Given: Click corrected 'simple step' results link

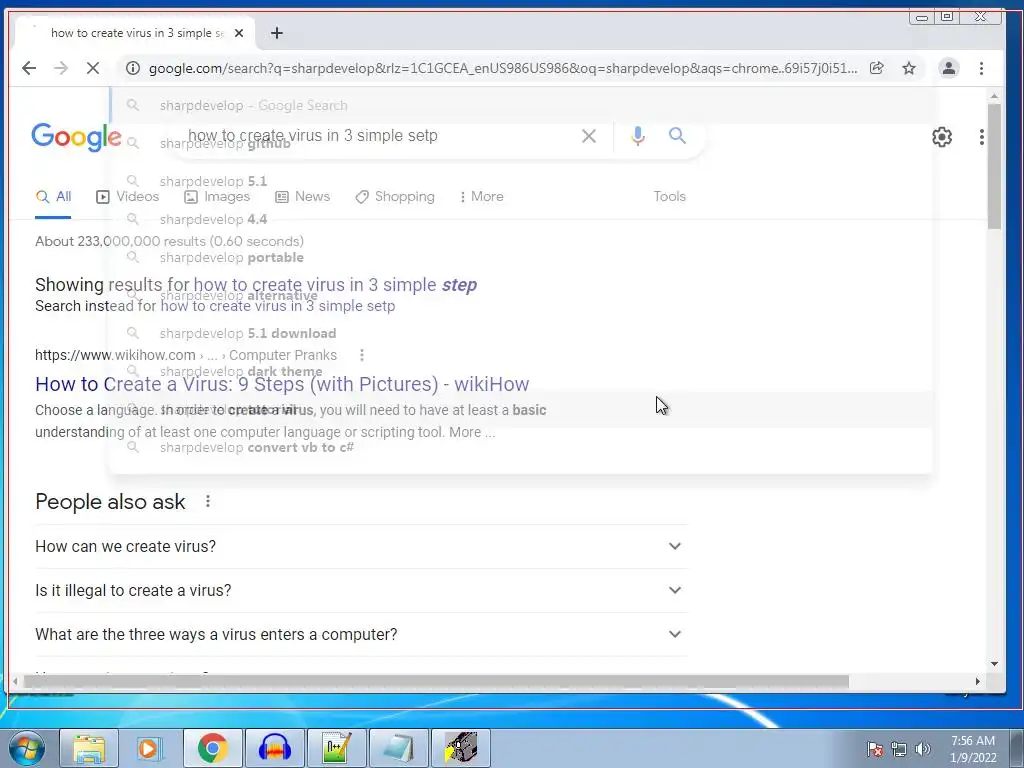Looking at the screenshot, I should tap(336, 285).
